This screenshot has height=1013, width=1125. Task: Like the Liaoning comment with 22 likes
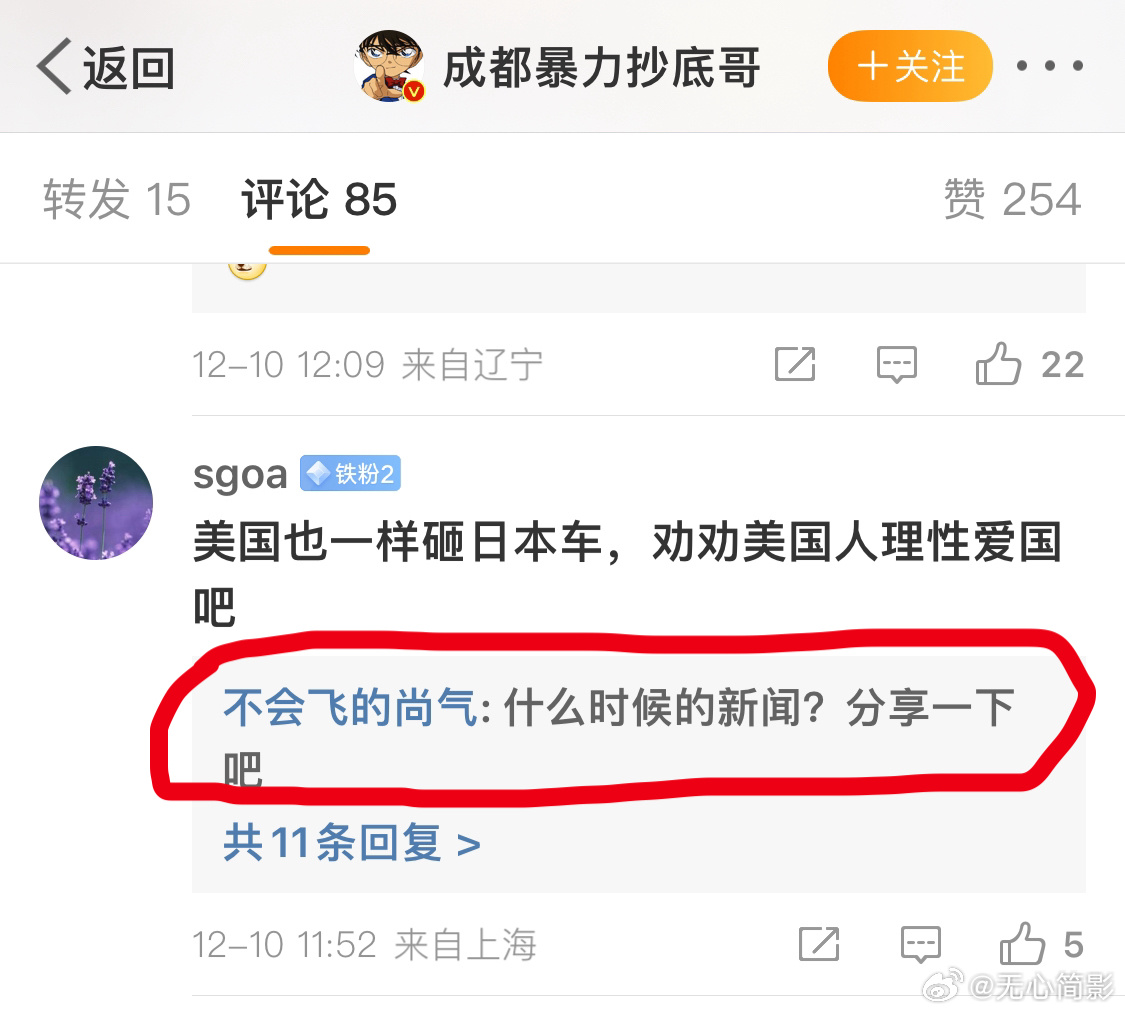pos(1029,364)
